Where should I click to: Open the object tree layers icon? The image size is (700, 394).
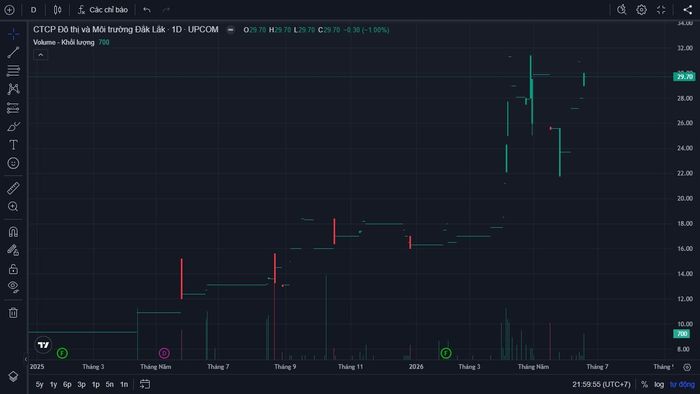click(x=13, y=376)
